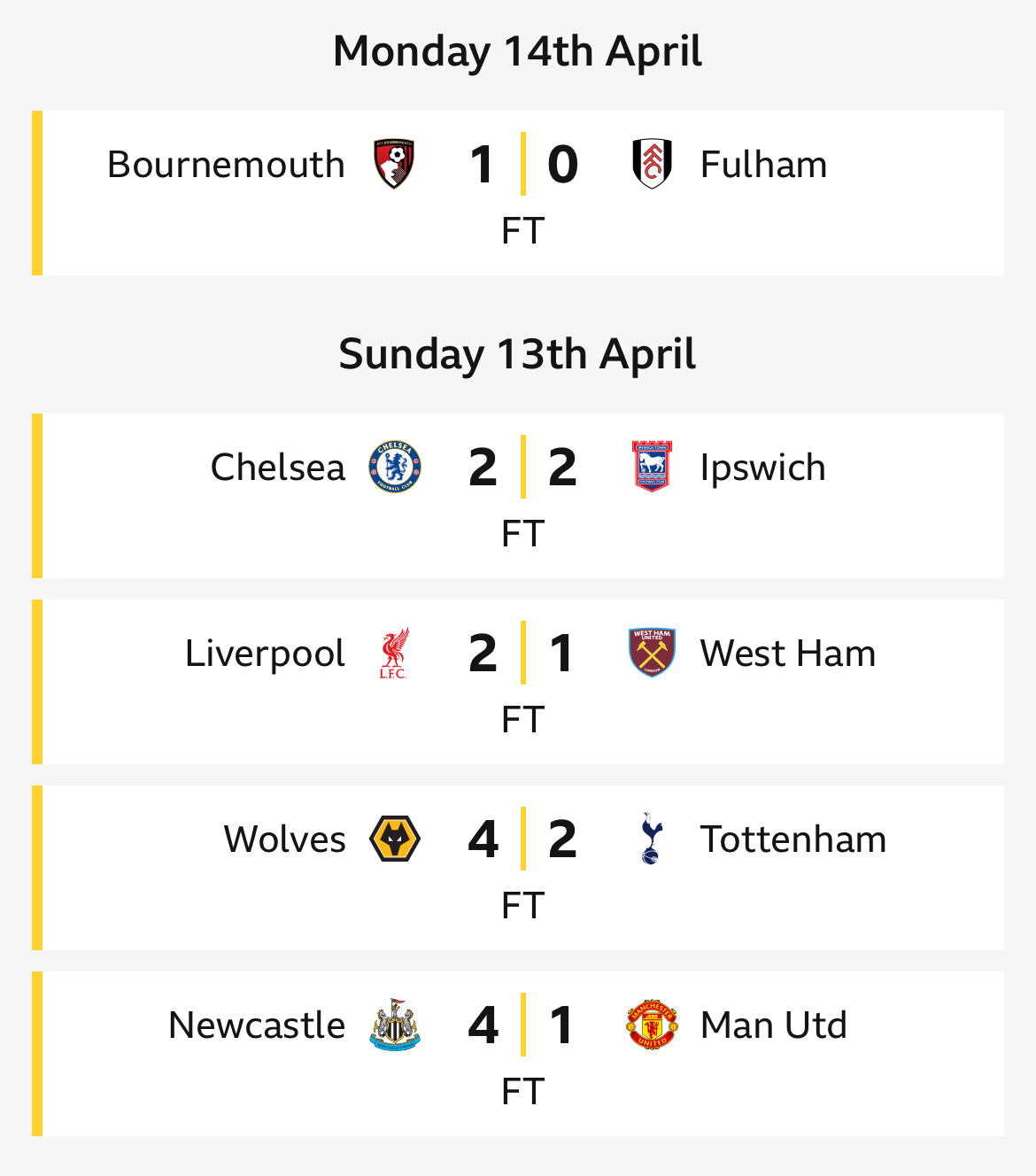
Task: Click the Newcastle United crest
Action: point(395,1025)
